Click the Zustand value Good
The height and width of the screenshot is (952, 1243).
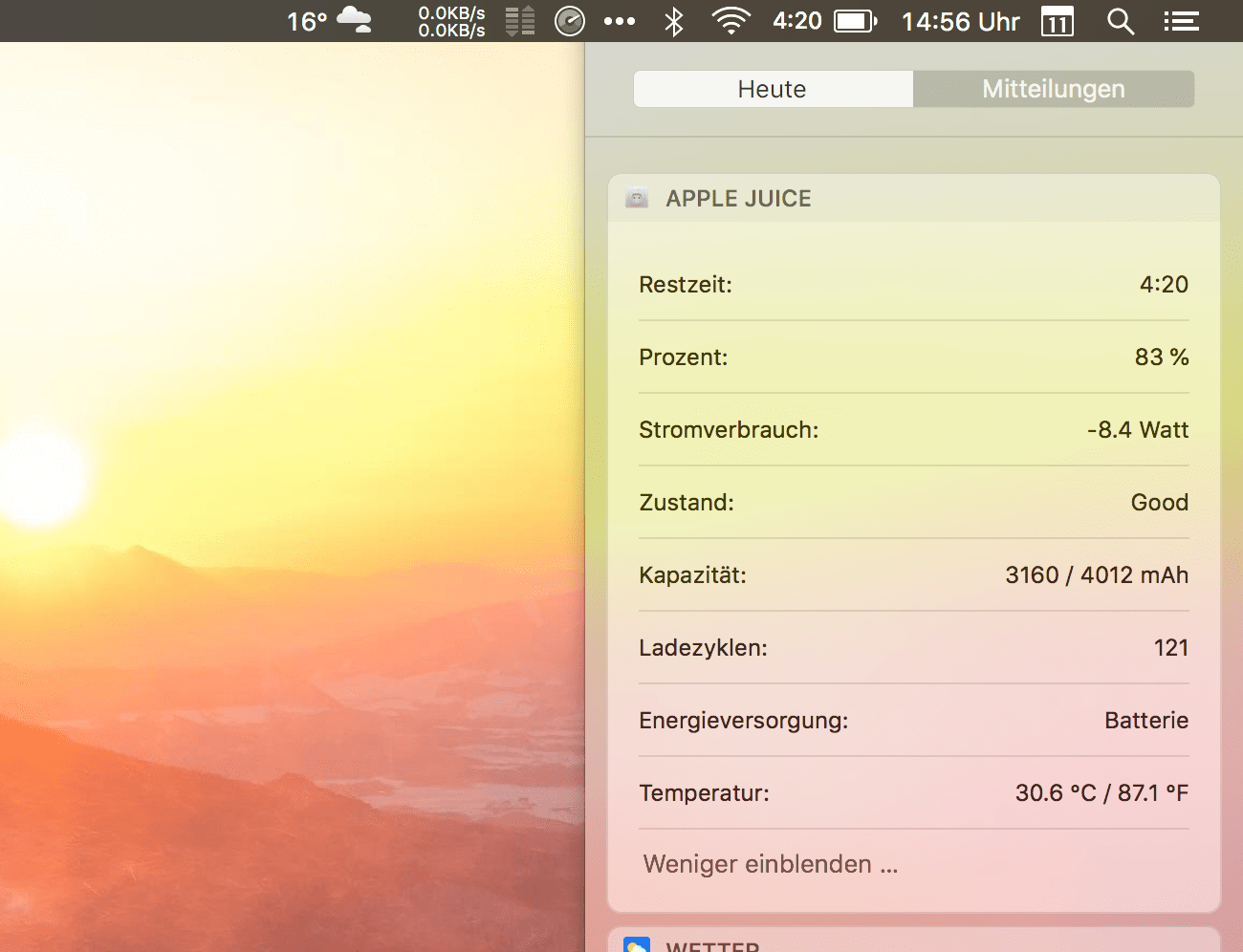coord(1160,502)
